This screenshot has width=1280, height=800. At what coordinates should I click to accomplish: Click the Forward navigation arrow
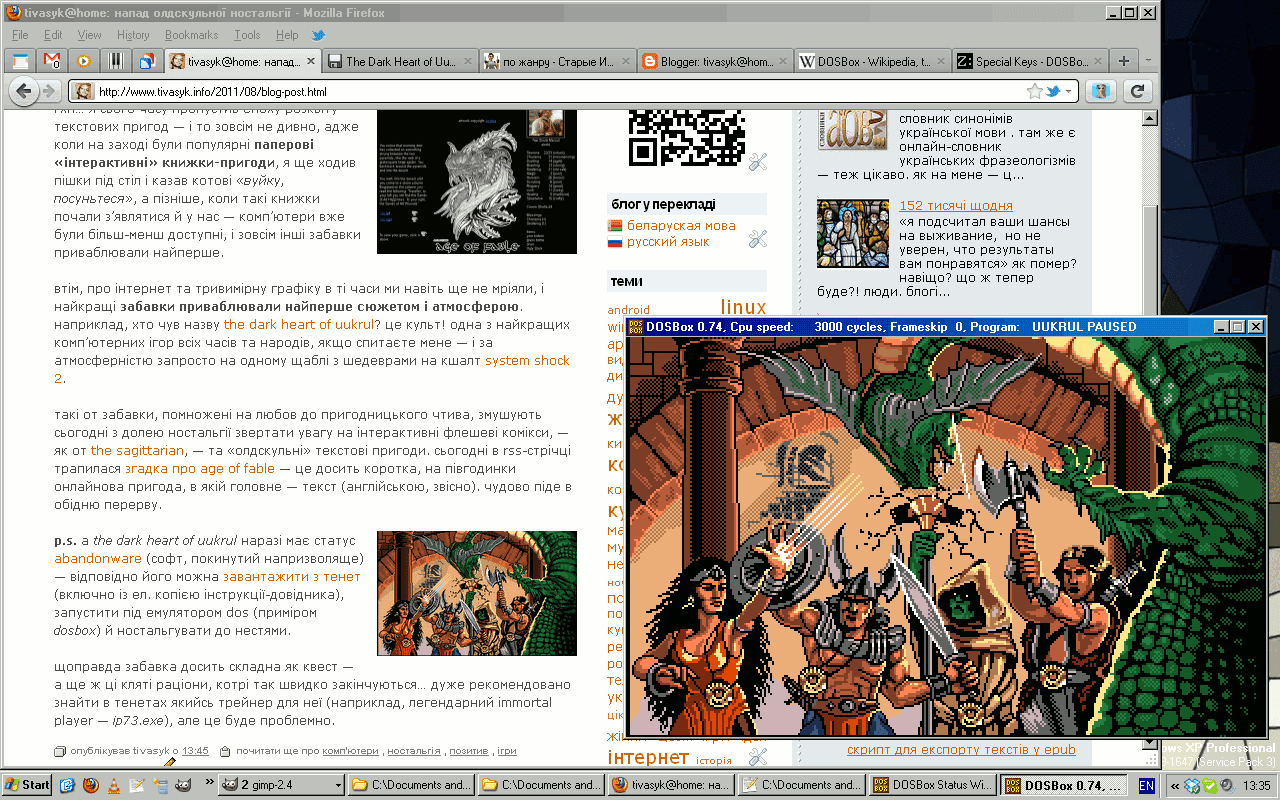point(49,91)
